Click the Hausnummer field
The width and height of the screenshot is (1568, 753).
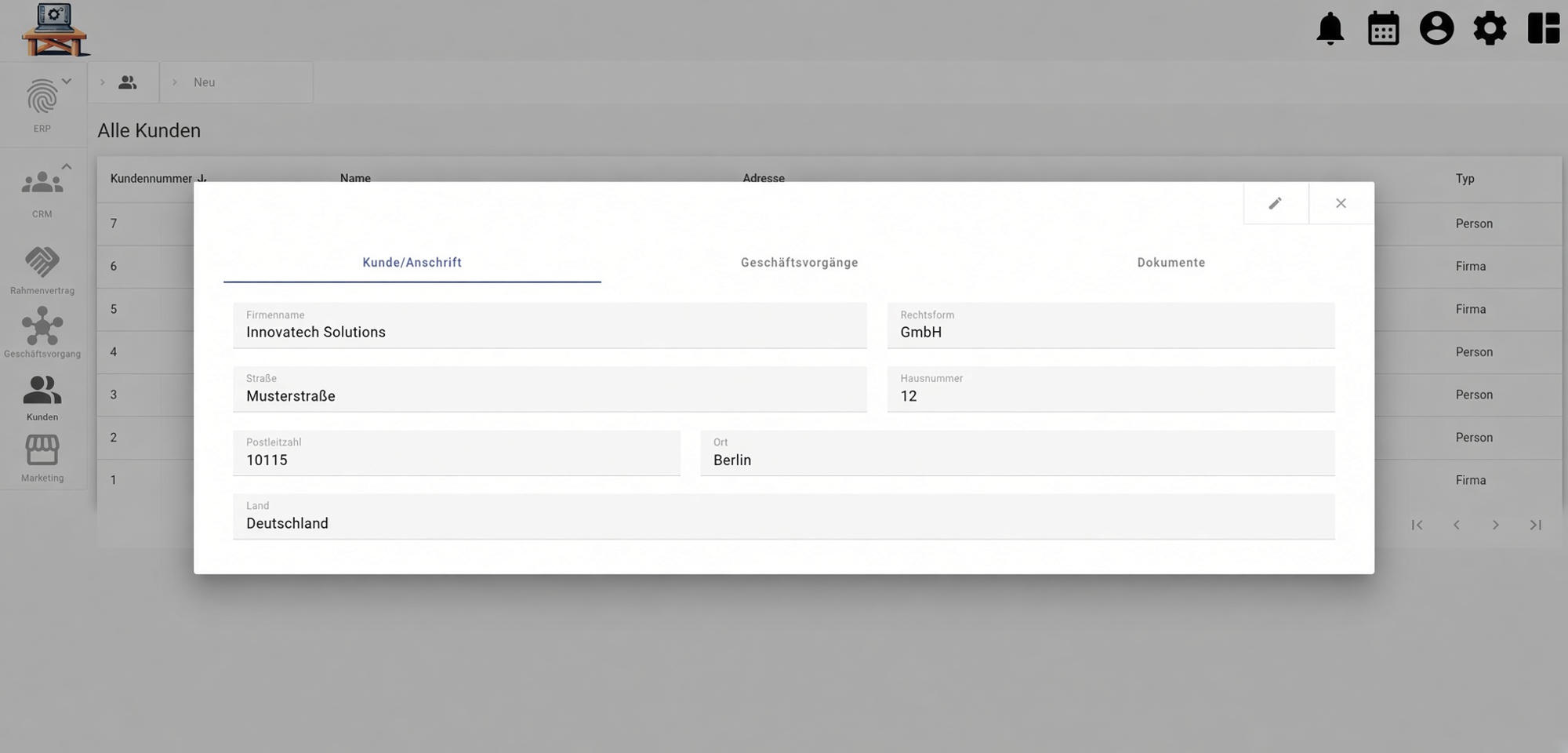(1111, 389)
